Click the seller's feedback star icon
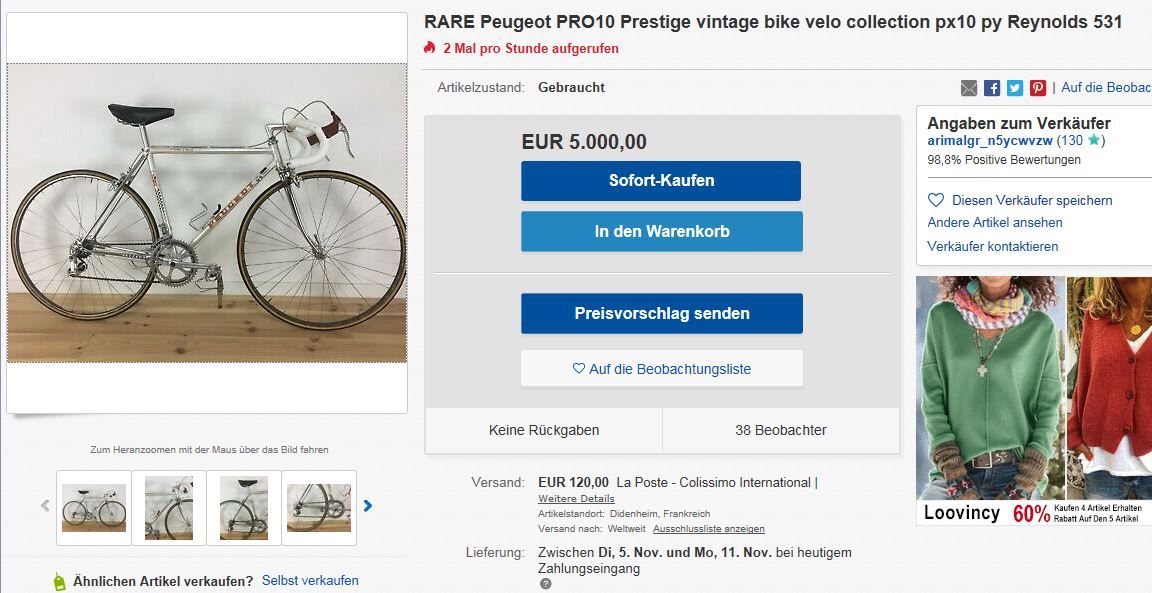This screenshot has width=1152, height=593. coord(1094,141)
